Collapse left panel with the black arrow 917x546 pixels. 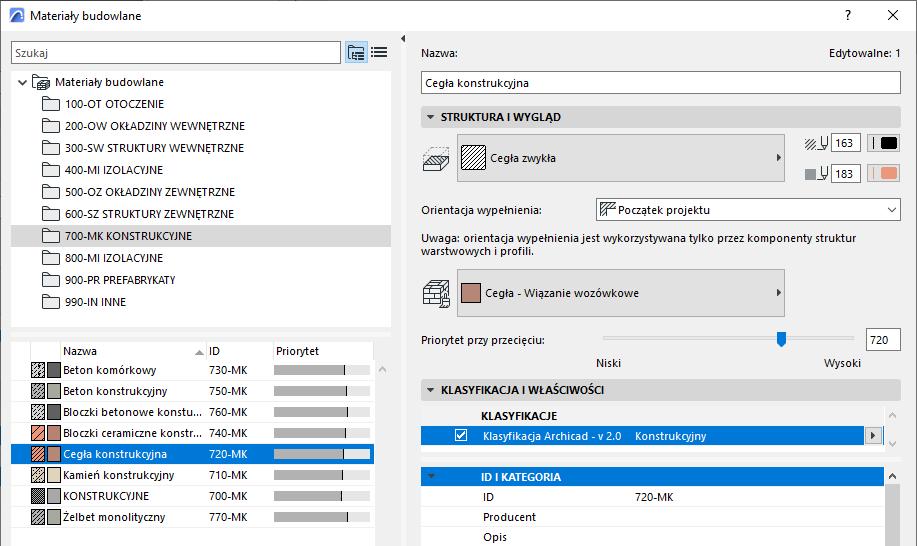[403, 39]
